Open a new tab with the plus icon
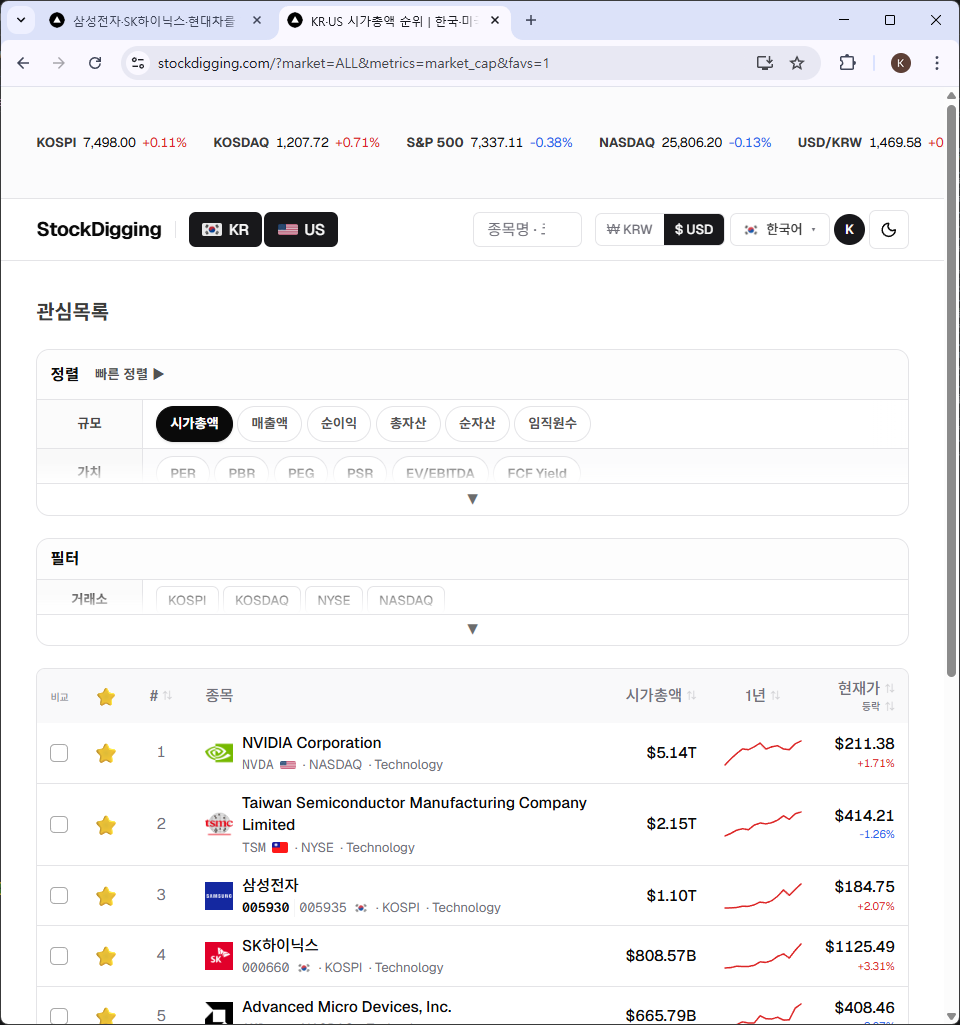 [531, 20]
